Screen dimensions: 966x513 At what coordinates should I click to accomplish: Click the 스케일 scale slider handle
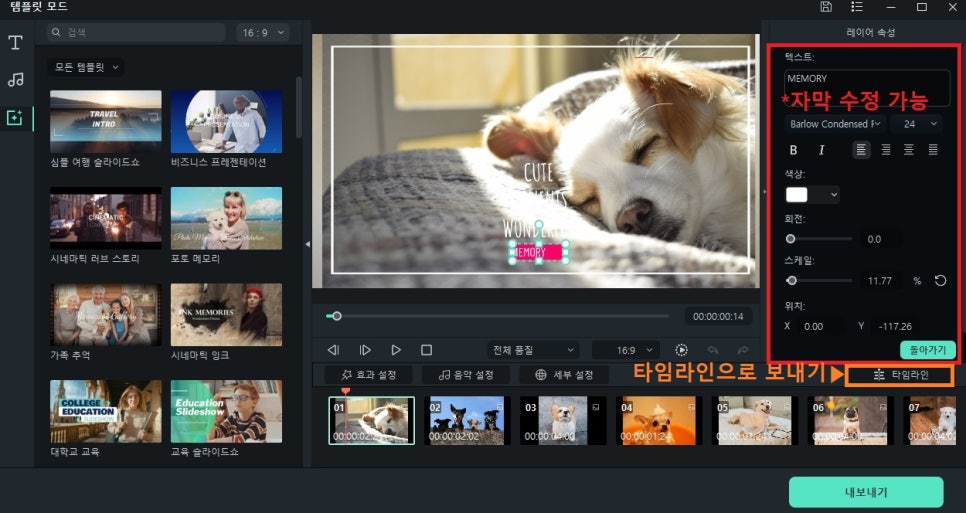click(x=792, y=281)
